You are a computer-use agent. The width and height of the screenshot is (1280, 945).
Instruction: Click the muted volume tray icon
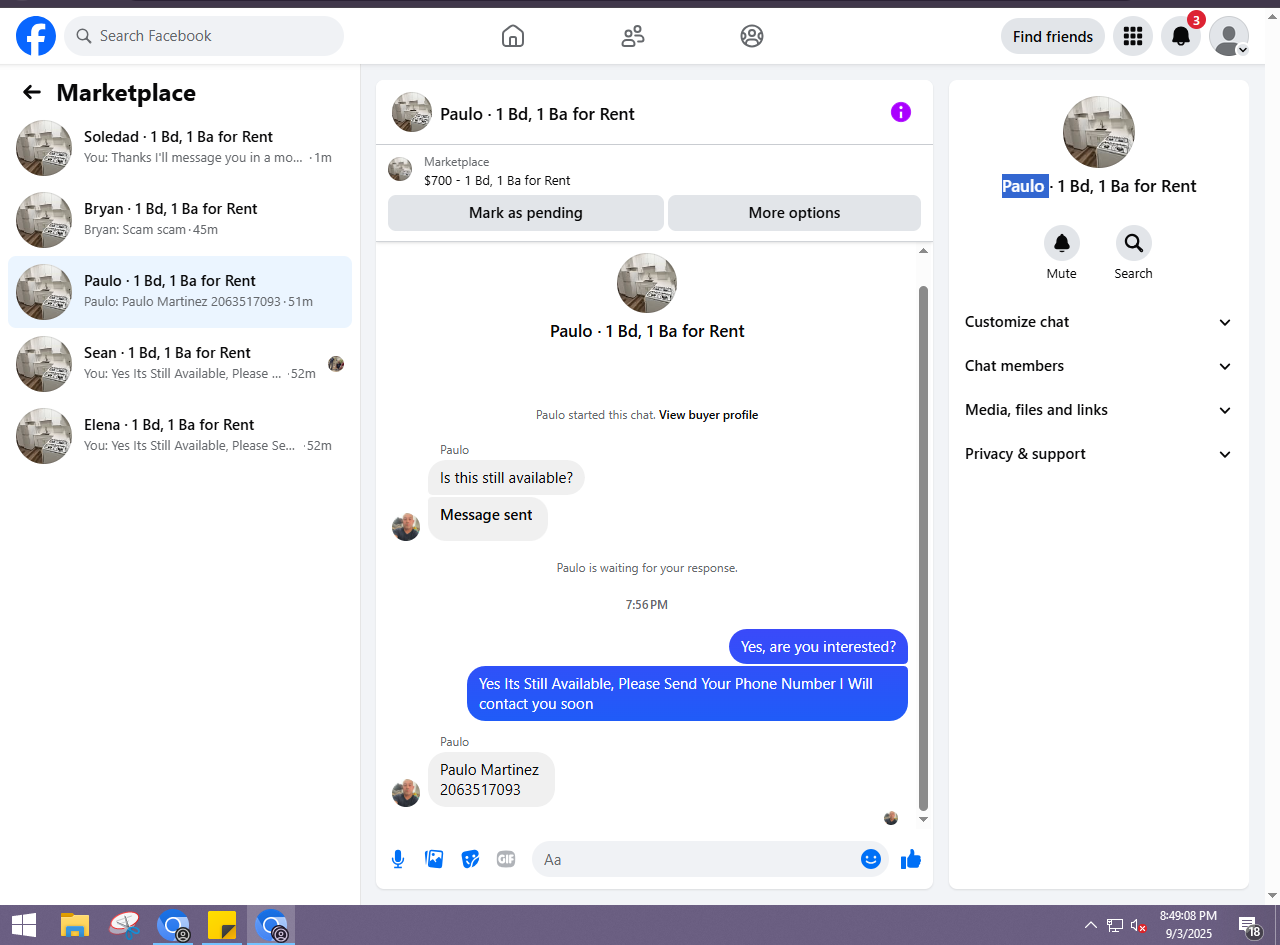1139,925
